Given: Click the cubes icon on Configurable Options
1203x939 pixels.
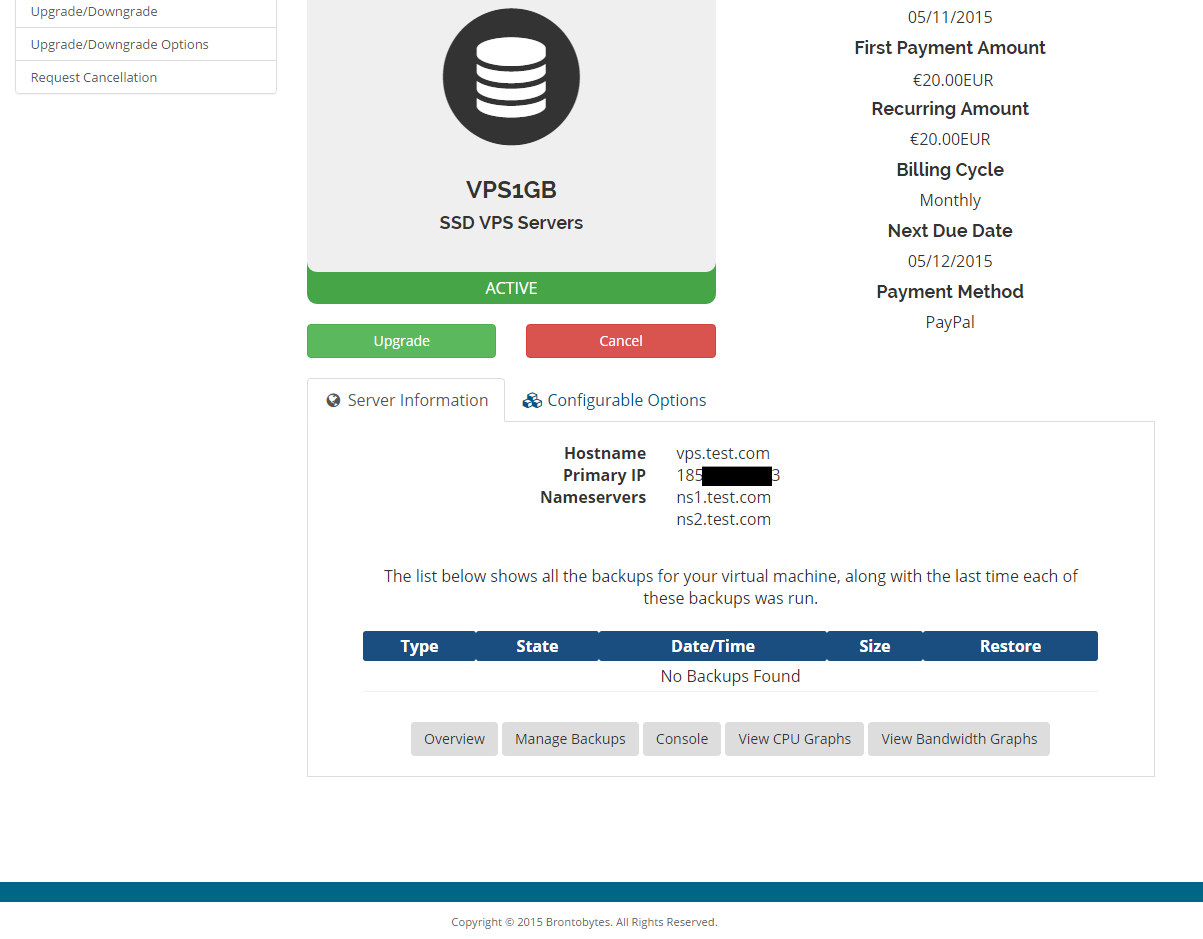Looking at the screenshot, I should click(x=532, y=401).
